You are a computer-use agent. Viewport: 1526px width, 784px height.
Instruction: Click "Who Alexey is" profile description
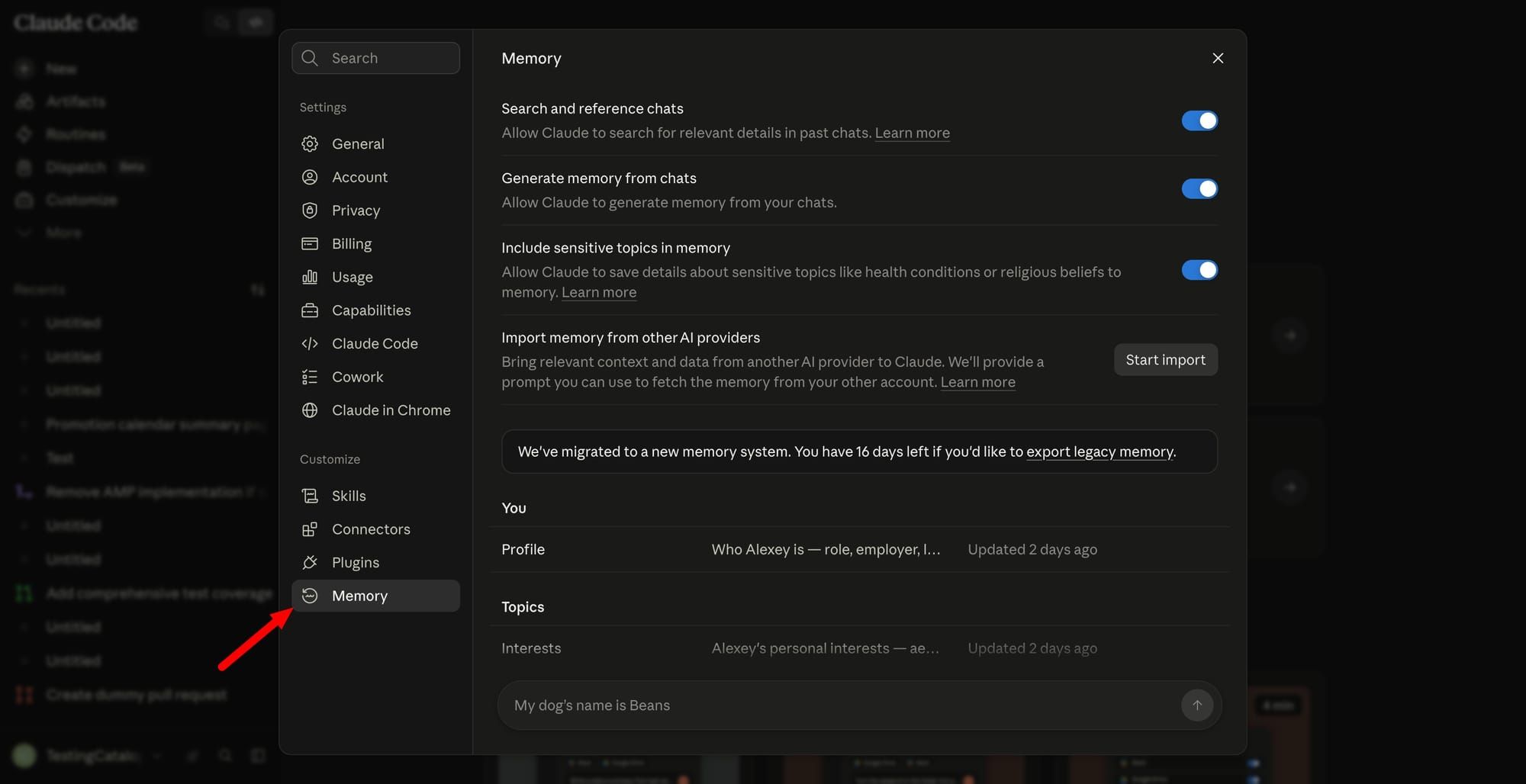[x=826, y=549]
